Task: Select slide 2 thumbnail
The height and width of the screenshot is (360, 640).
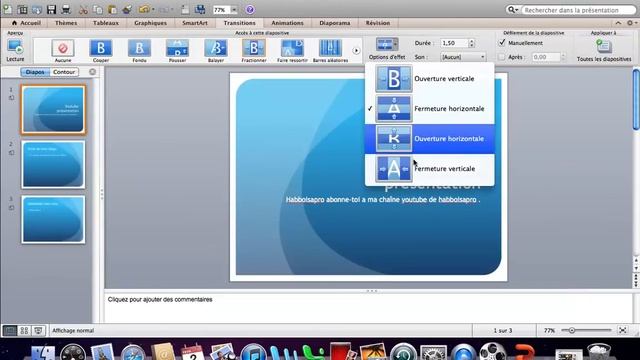Action: point(53,164)
